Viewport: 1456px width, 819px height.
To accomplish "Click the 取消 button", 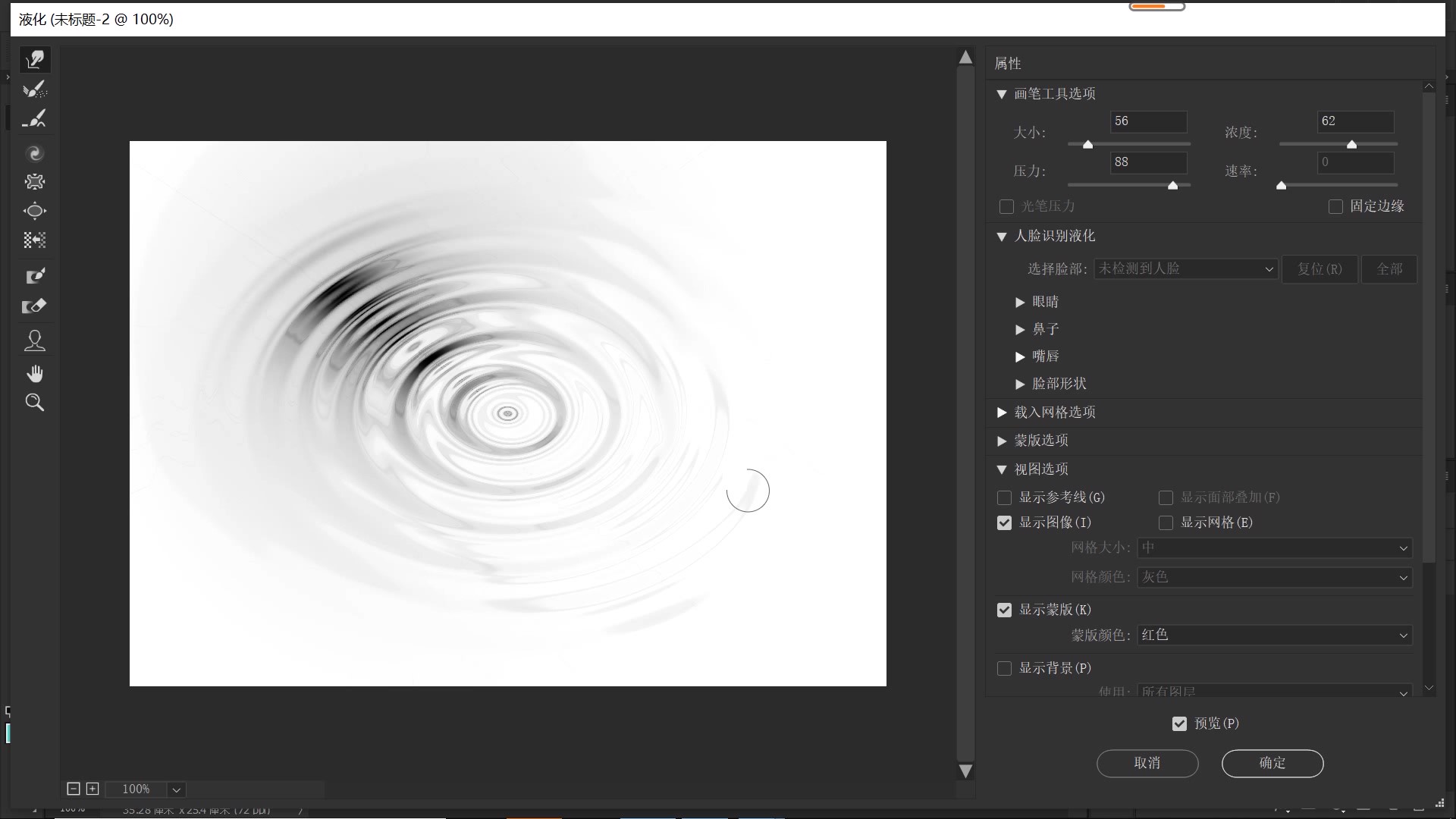I will (1147, 764).
